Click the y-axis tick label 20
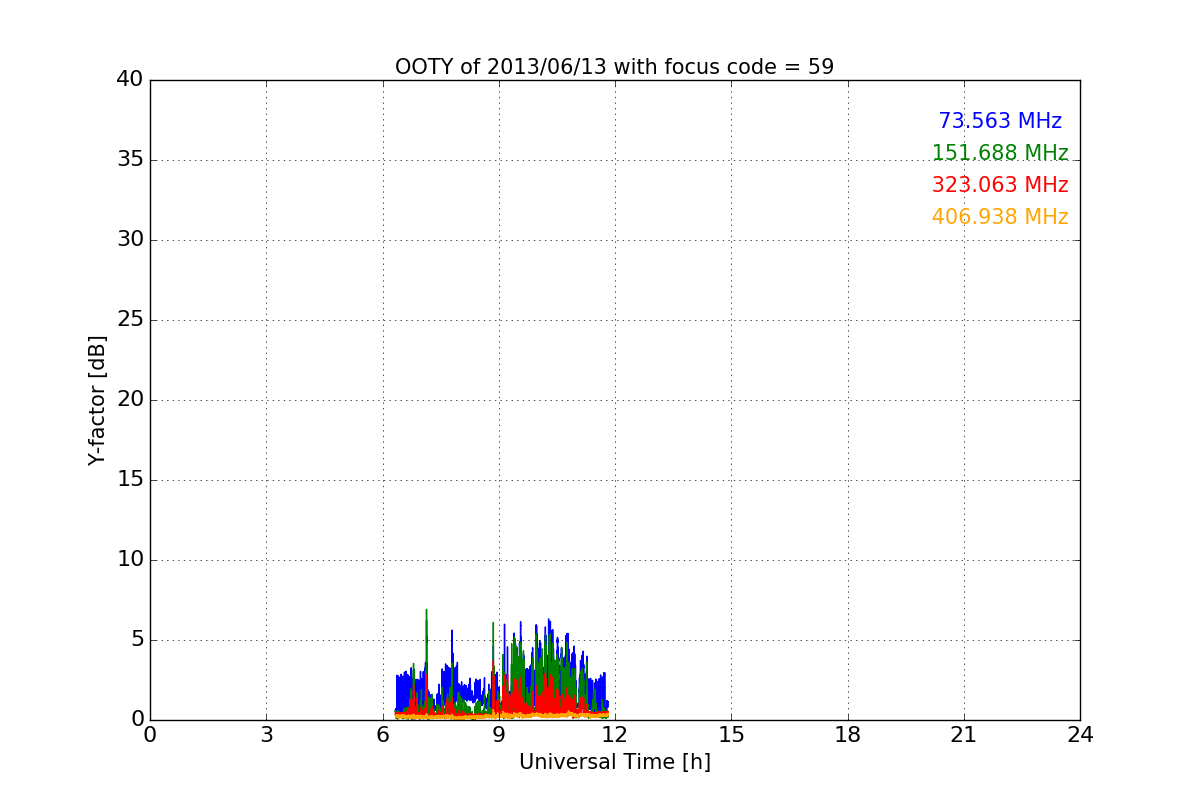Image resolution: width=1200 pixels, height=800 pixels. pos(130,400)
